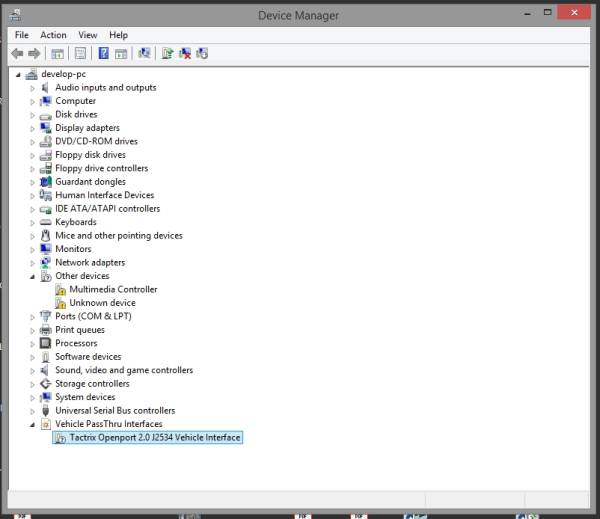This screenshot has height=519, width=600.
Task: Close the Device Manager window
Action: (574, 13)
